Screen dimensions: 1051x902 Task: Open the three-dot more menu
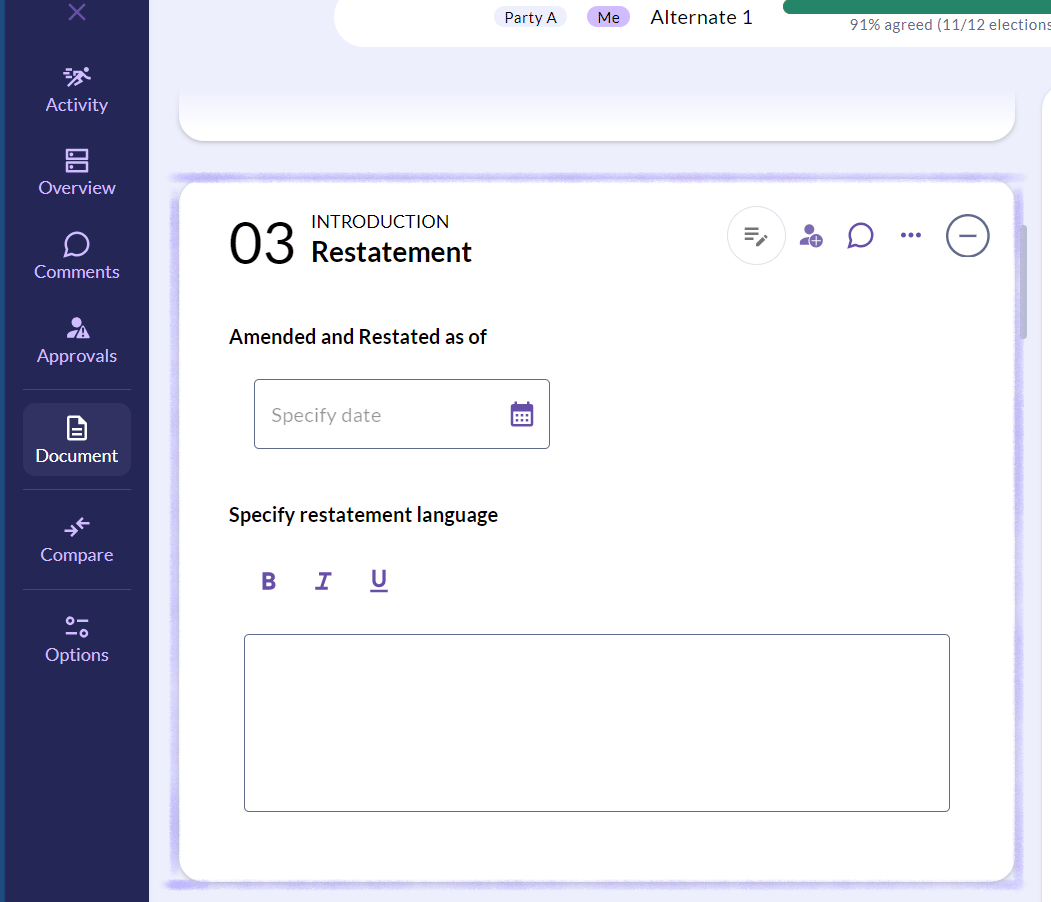tap(910, 235)
